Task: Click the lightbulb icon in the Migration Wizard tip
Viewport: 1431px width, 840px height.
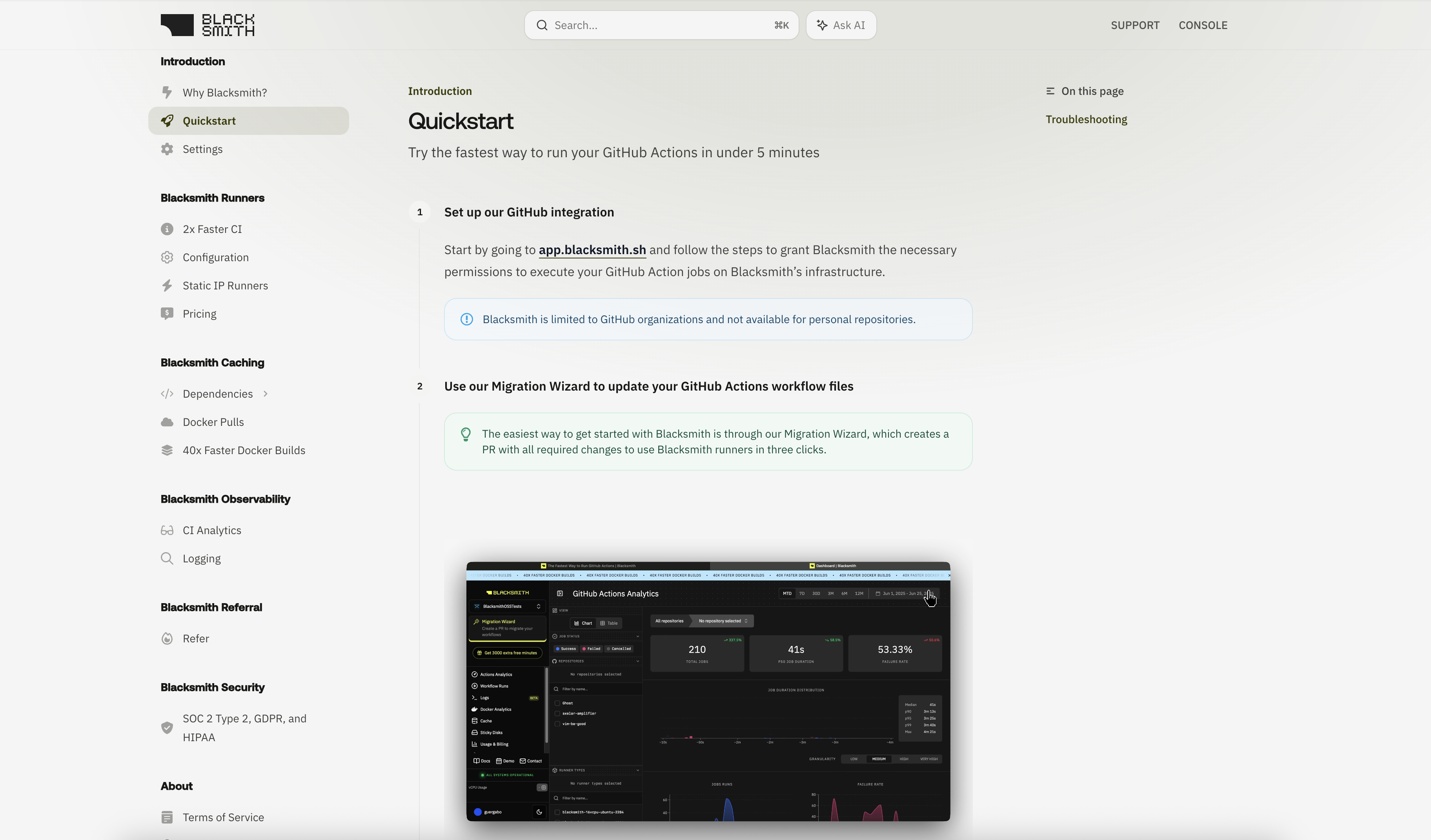Action: 466,435
